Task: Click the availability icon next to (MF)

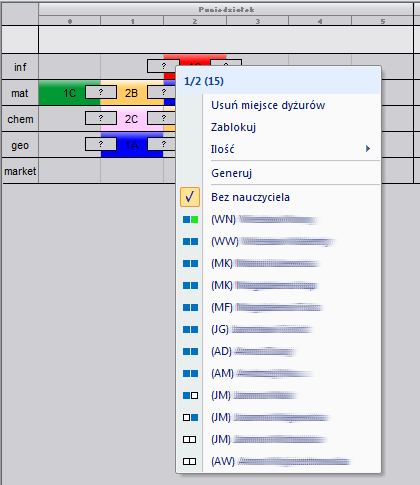Action: (x=190, y=307)
